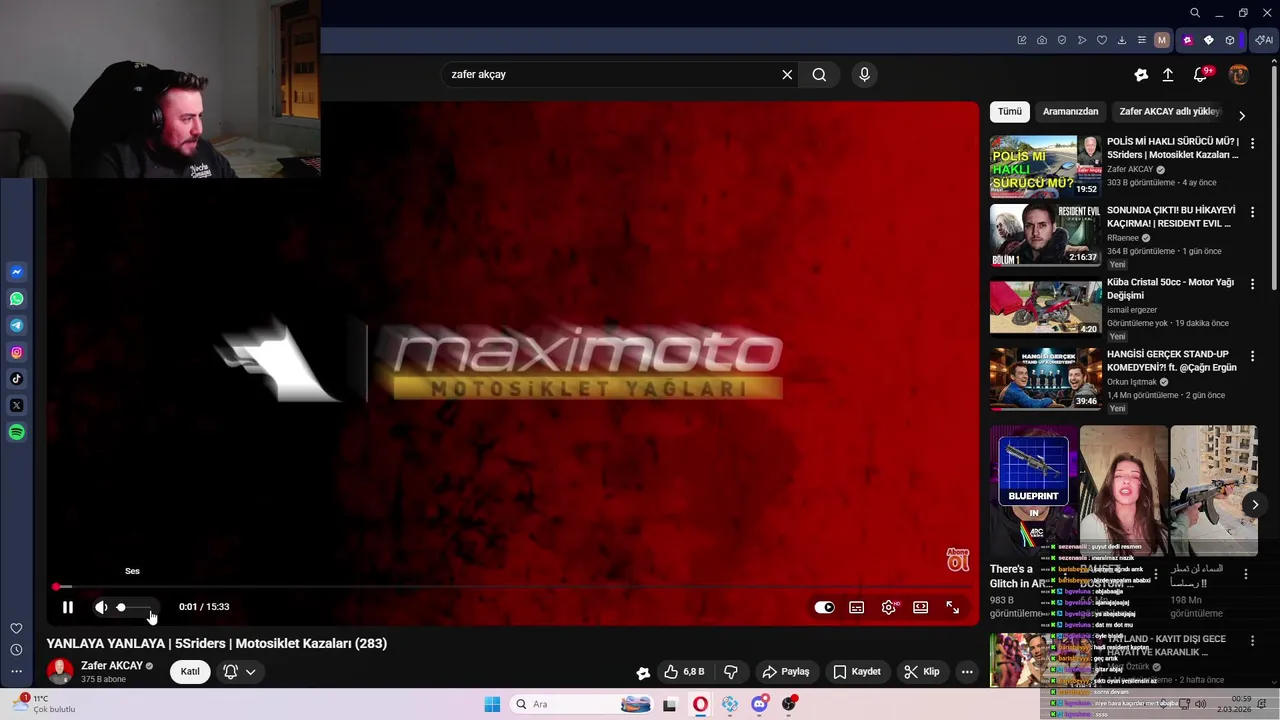
Task: Open the Zafer AKCAY channel name link
Action: click(112, 666)
